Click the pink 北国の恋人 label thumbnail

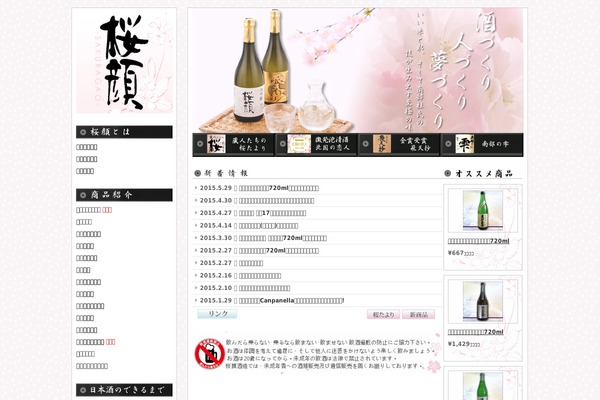coord(299,144)
